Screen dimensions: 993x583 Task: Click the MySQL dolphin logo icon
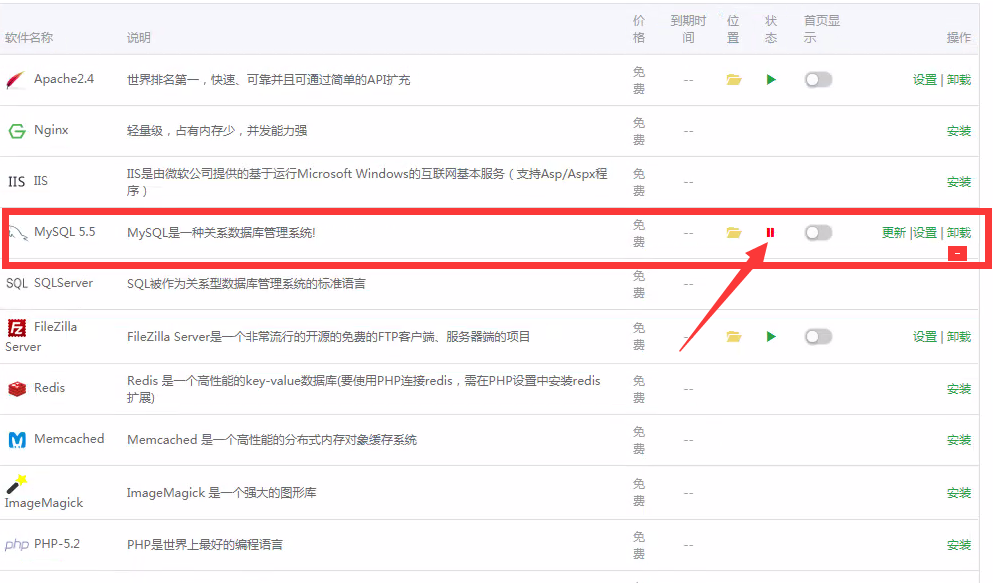[17, 234]
